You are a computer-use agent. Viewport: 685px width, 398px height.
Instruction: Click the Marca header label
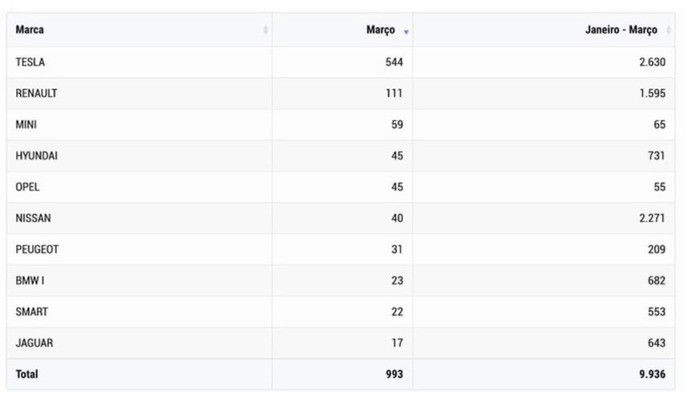[x=30, y=30]
